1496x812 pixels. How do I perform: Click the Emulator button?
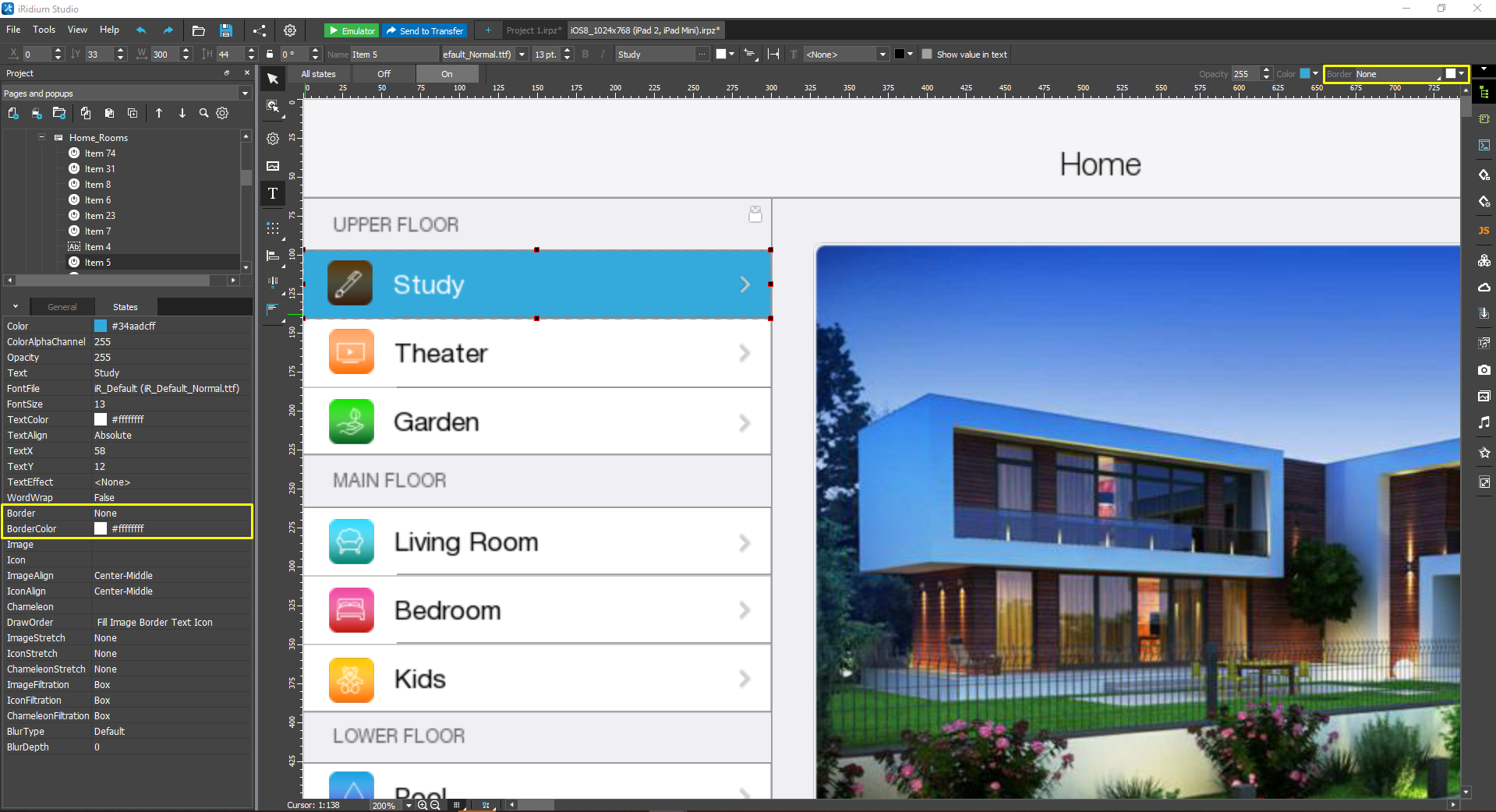(352, 30)
